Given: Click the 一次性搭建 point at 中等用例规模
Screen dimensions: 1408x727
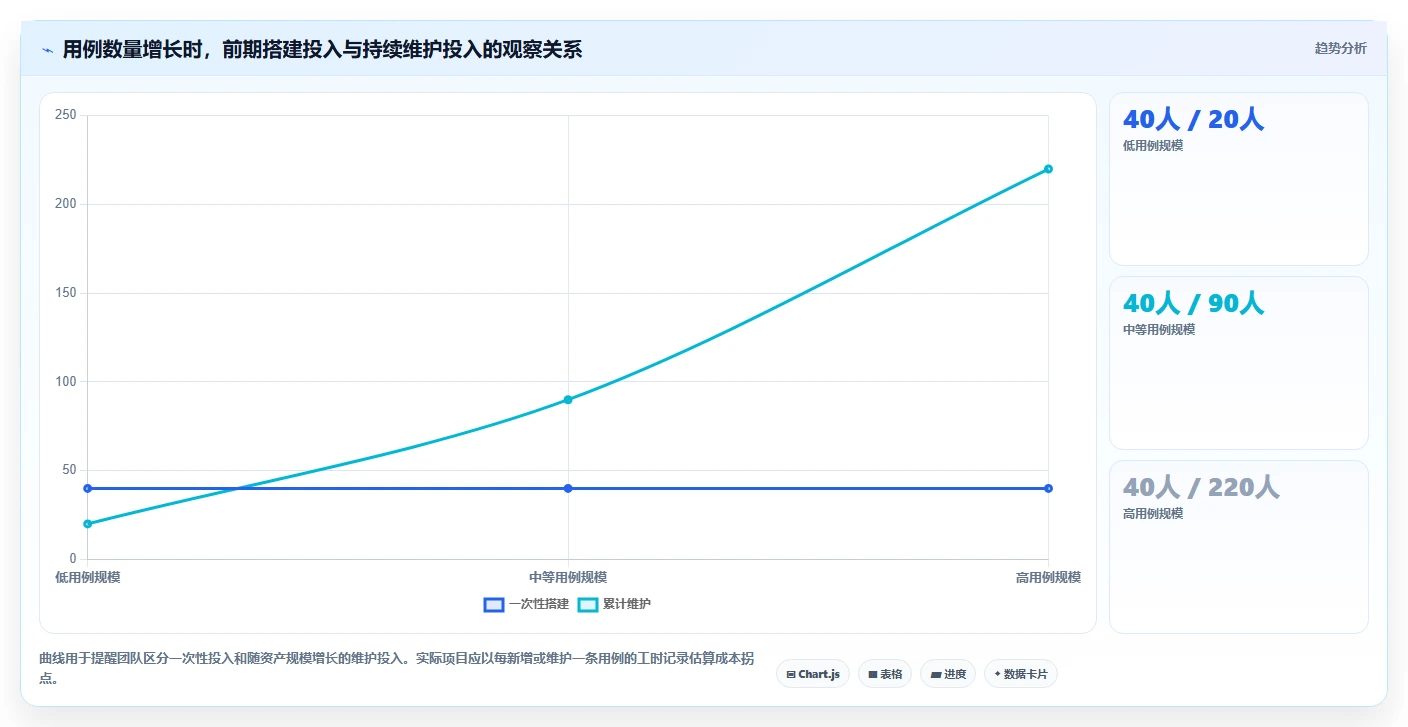Looking at the screenshot, I should coord(568,488).
